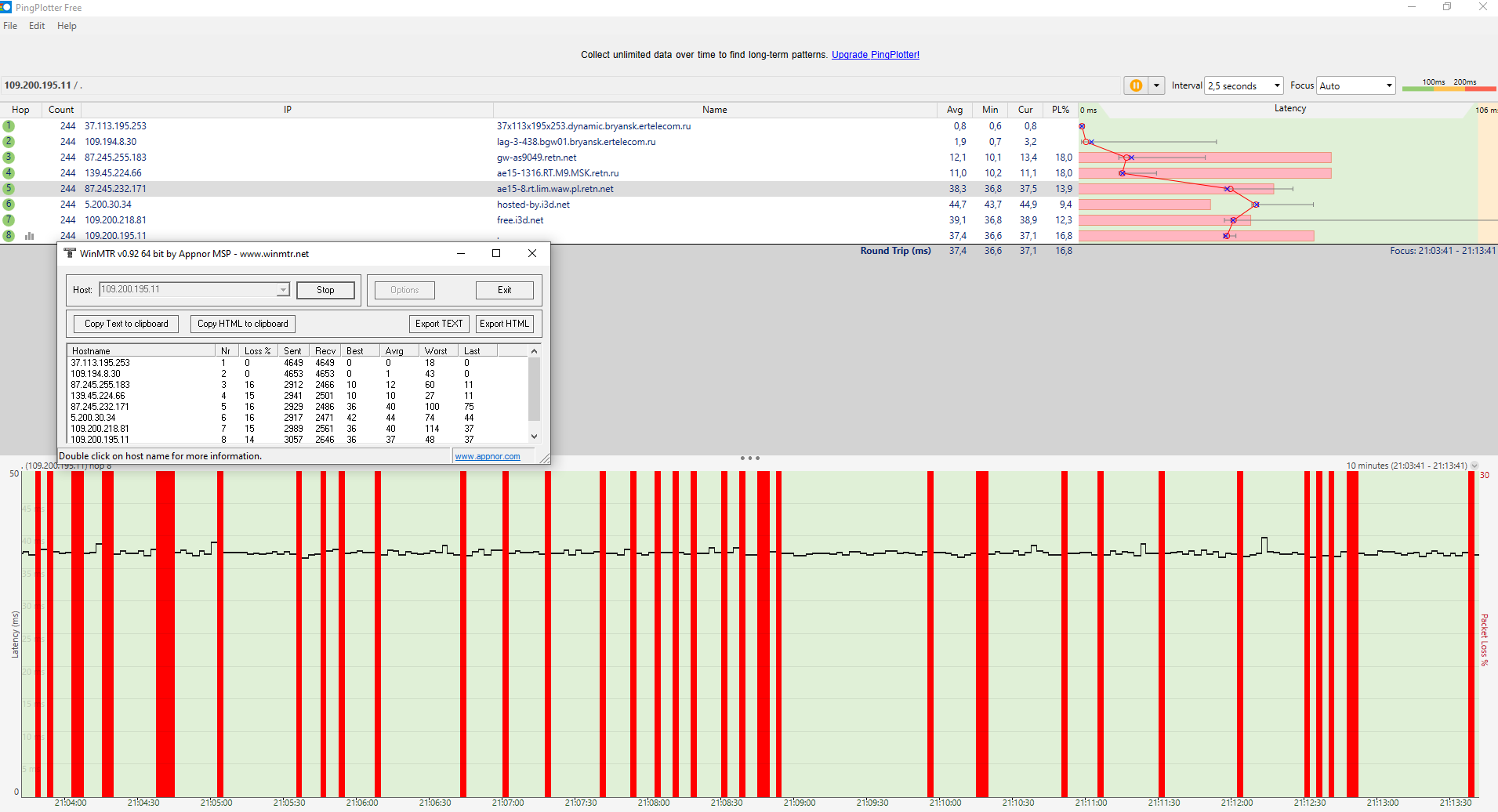
Task: Click the PingPlotter Free title bar icon
Action: 6,7
